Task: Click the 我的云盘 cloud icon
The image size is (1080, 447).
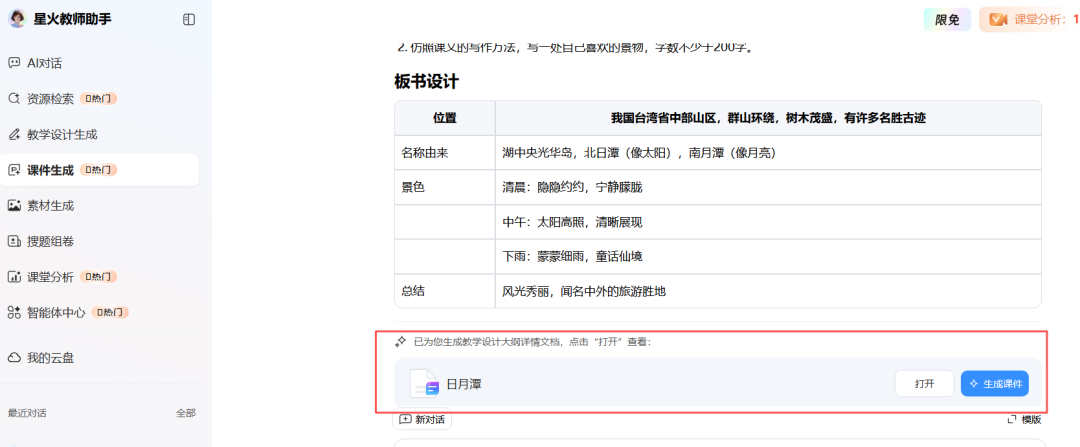Action: 14,358
